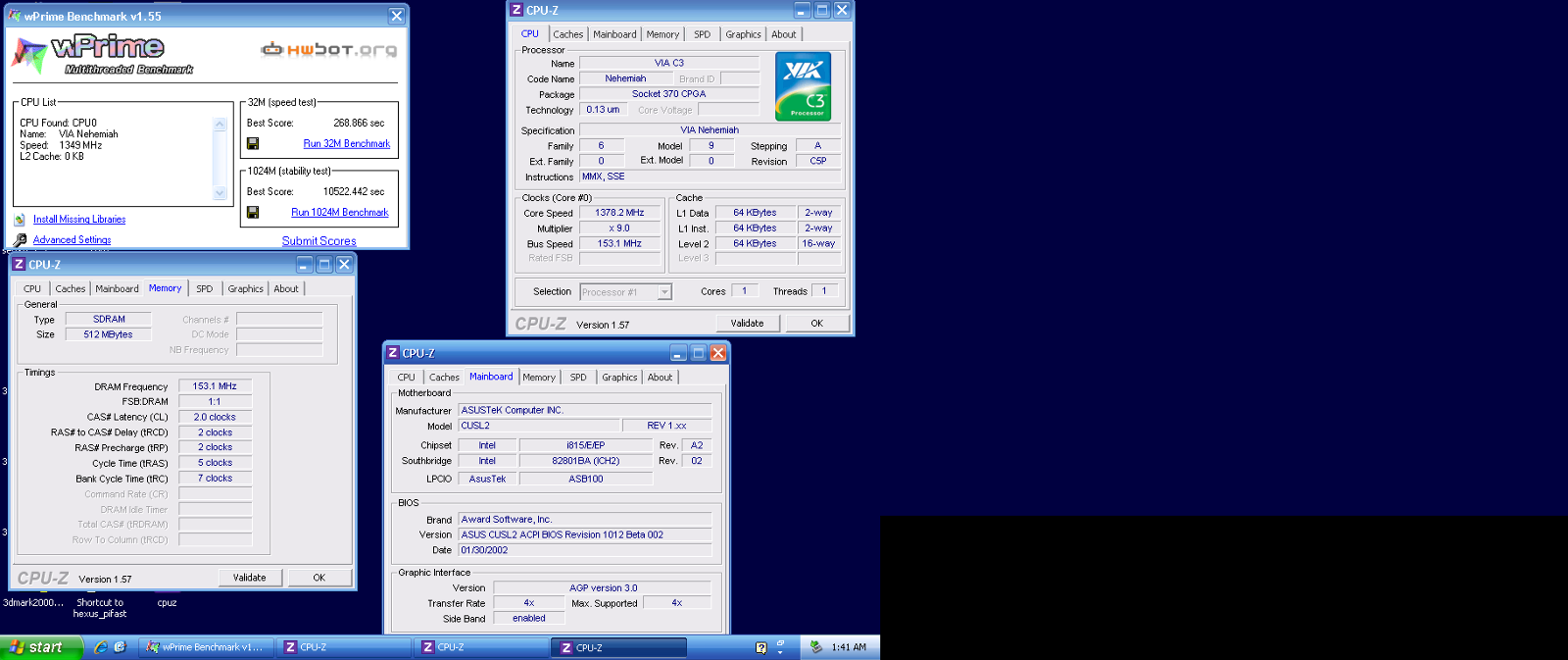Screen dimensions: 1568x660
Task: Run the 1024M Benchmark
Action: (340, 212)
